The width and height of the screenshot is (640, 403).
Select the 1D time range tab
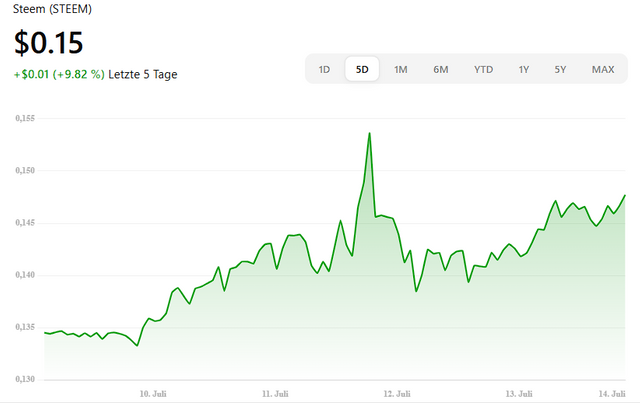click(324, 69)
